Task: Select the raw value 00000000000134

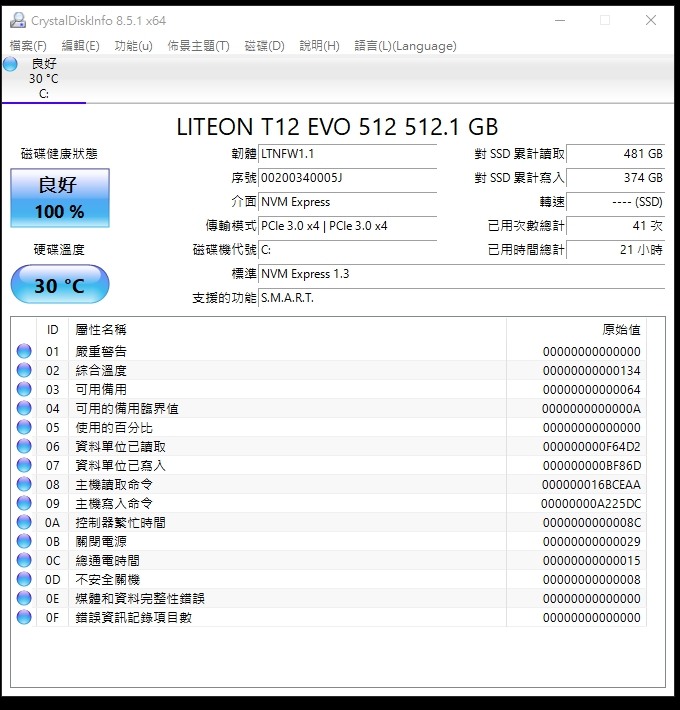Action: [x=591, y=371]
